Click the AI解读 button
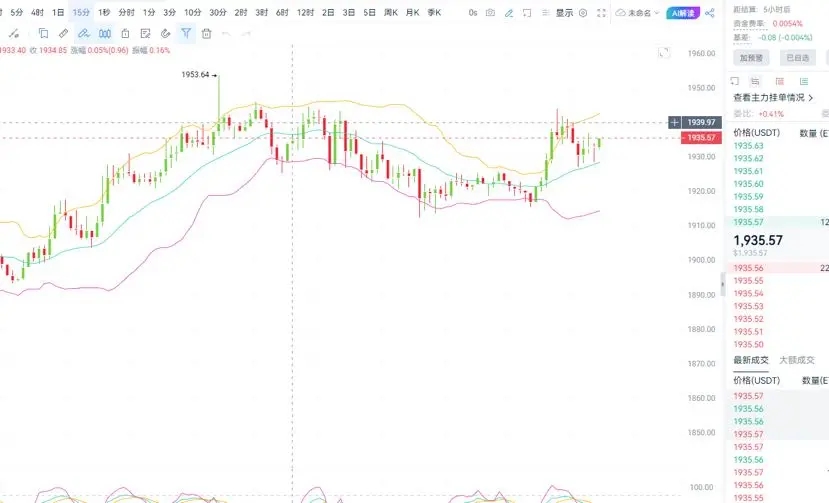 click(x=683, y=13)
